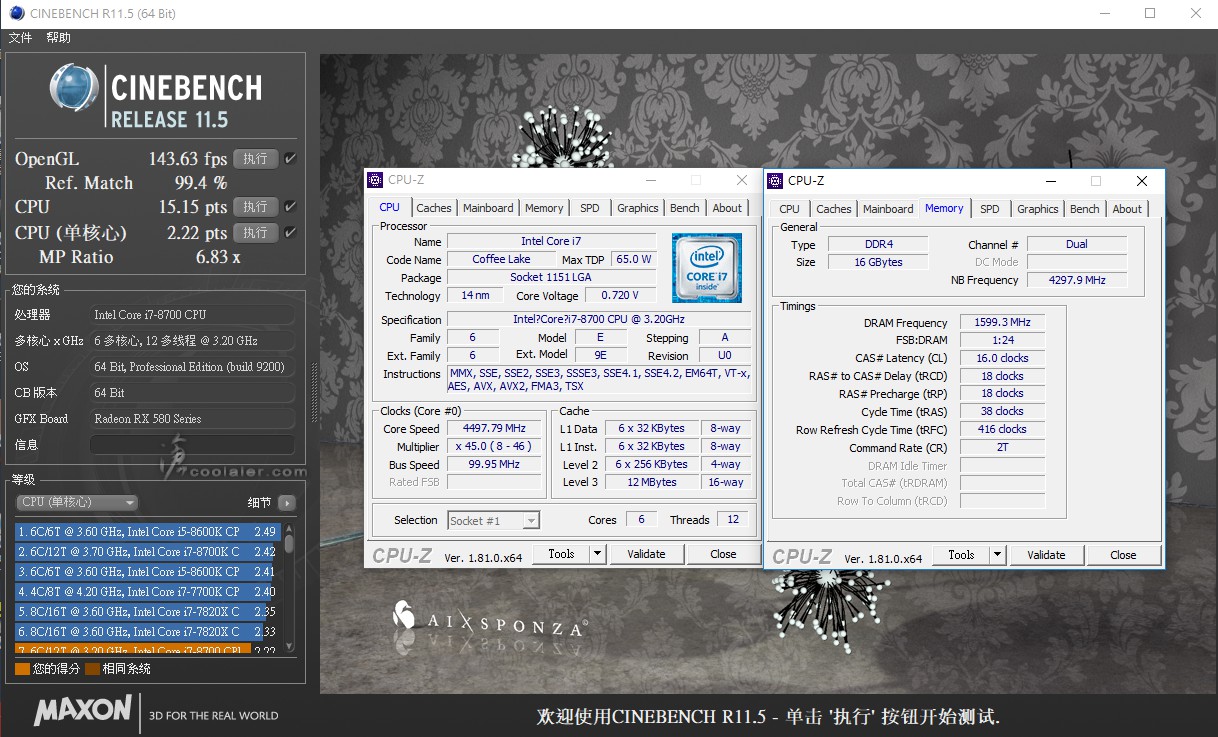This screenshot has height=737, width=1218.
Task: Select ranking row 5 Intel Core i7-7820X
Action: coord(147,612)
